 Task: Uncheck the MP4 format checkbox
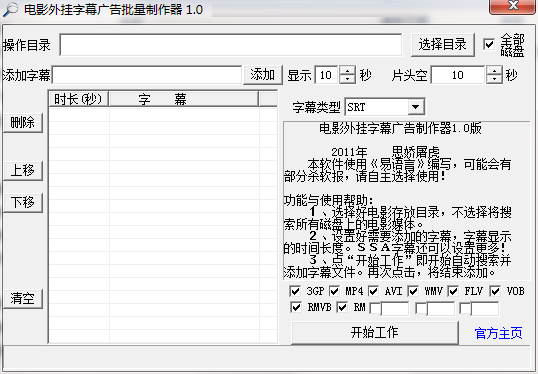[334, 291]
